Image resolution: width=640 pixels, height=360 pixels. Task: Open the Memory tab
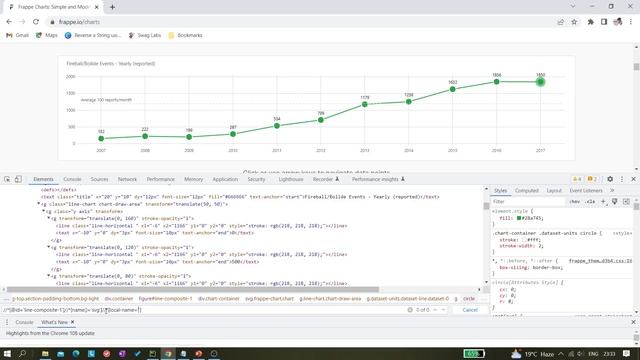(193, 179)
